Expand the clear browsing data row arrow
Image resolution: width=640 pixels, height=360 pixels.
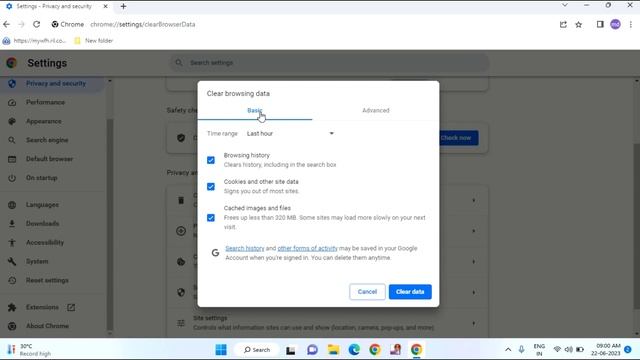473,200
